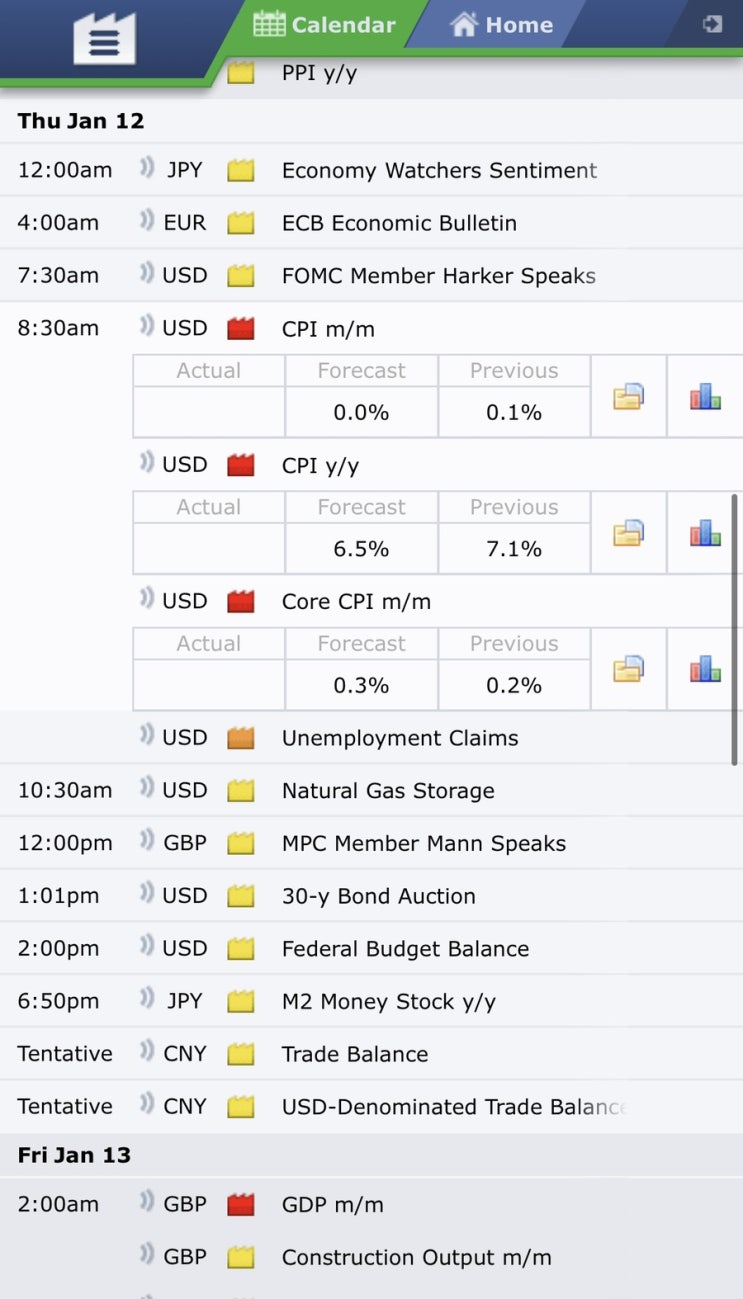Toggle sound icon beside ECB Economic Bulletin
This screenshot has height=1299, width=743.
tap(147, 222)
